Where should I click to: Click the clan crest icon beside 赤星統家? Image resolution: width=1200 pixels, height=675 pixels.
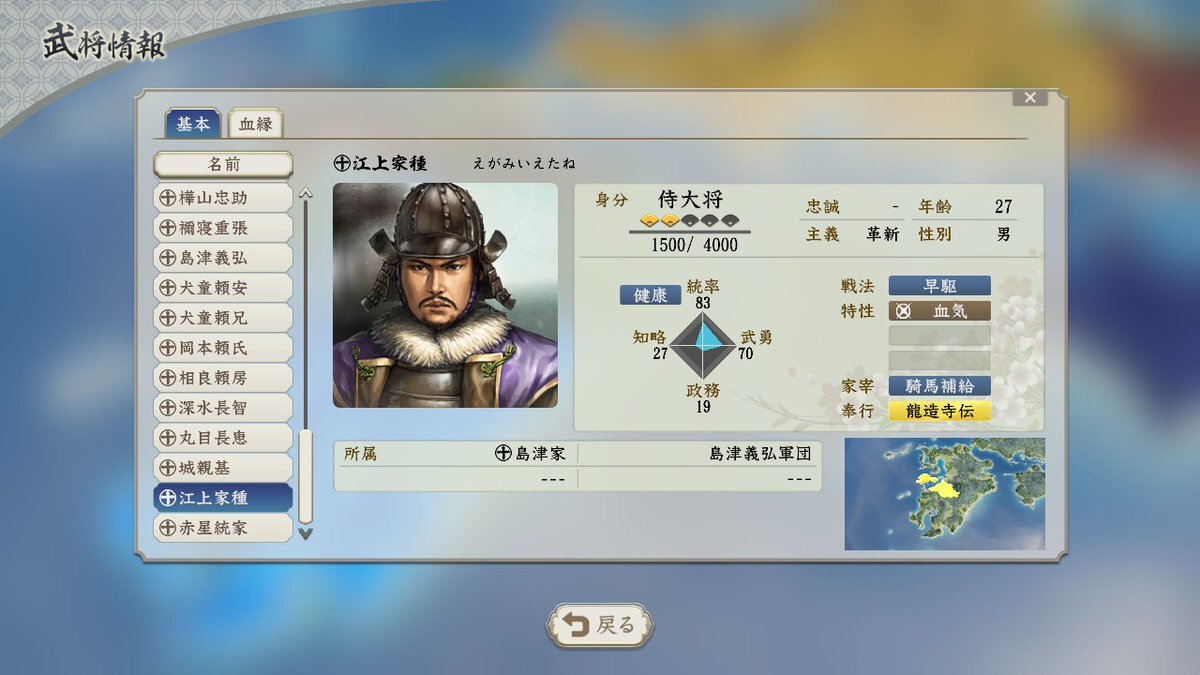167,527
